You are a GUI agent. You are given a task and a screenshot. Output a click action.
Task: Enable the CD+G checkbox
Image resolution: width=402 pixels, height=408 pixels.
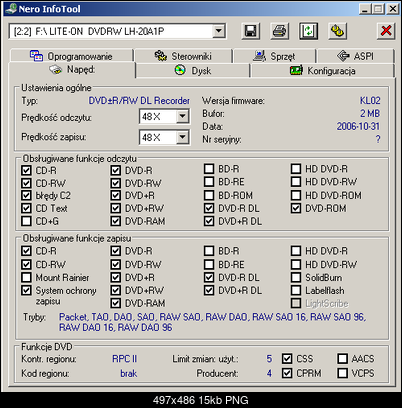click(x=26, y=221)
